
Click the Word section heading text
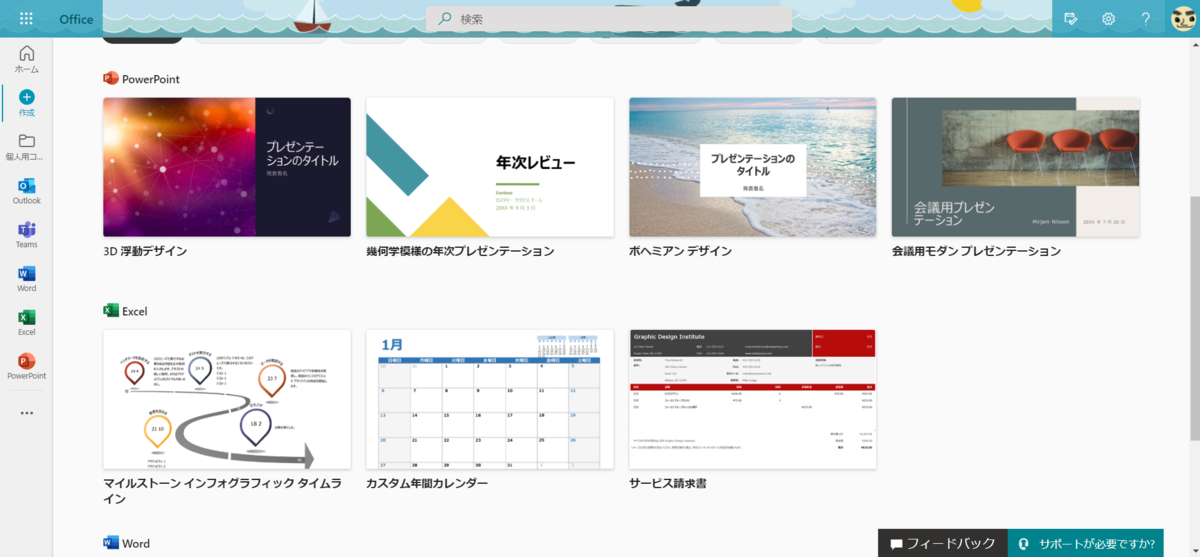coord(136,543)
